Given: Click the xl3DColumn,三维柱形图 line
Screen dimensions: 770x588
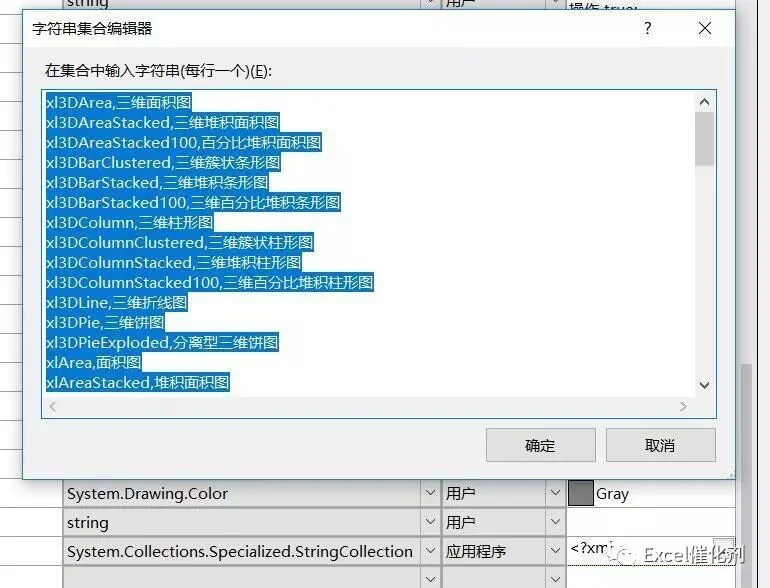Looking at the screenshot, I should pyautogui.click(x=130, y=223).
